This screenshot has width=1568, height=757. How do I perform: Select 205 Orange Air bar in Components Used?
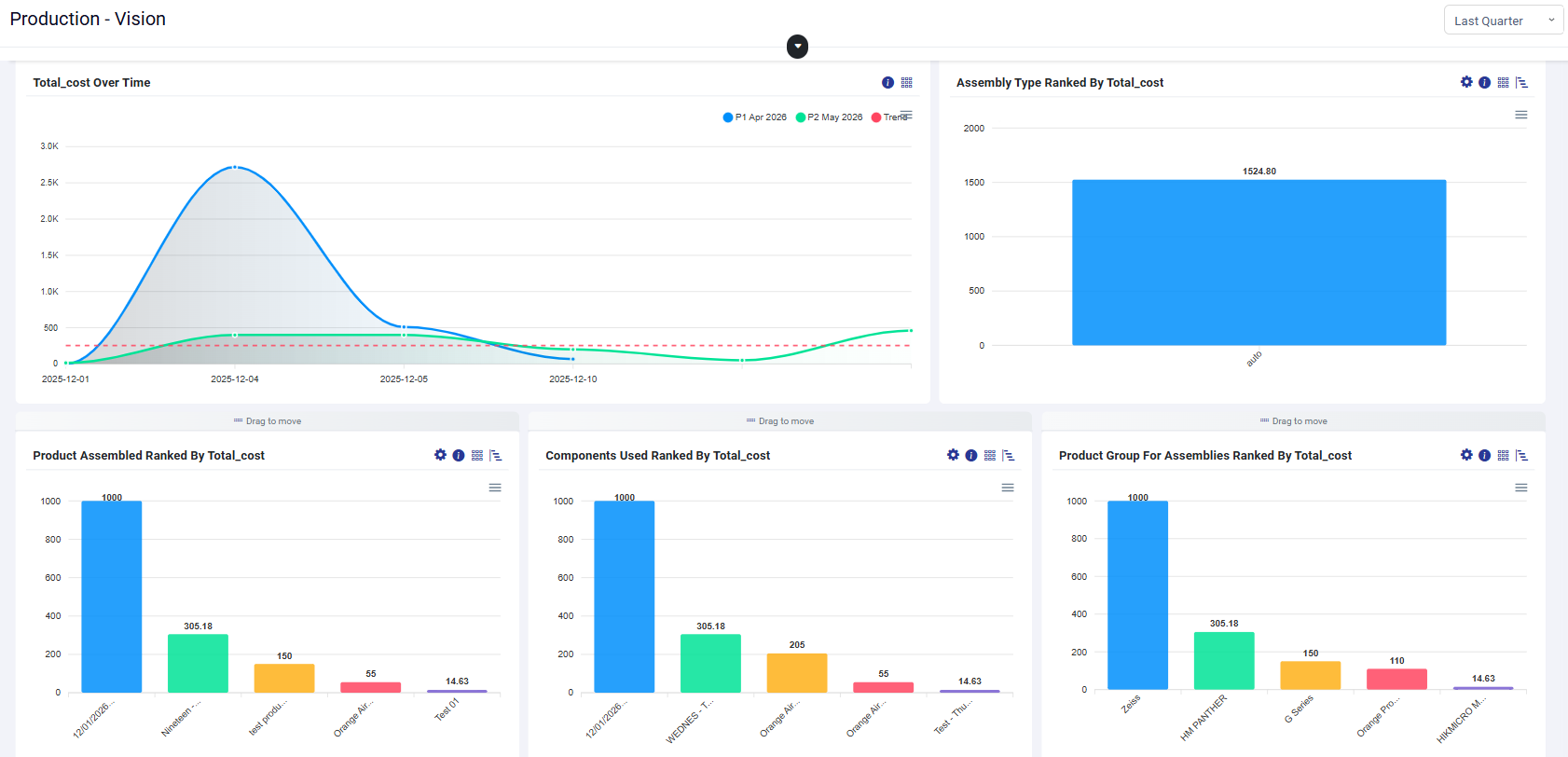[797, 673]
